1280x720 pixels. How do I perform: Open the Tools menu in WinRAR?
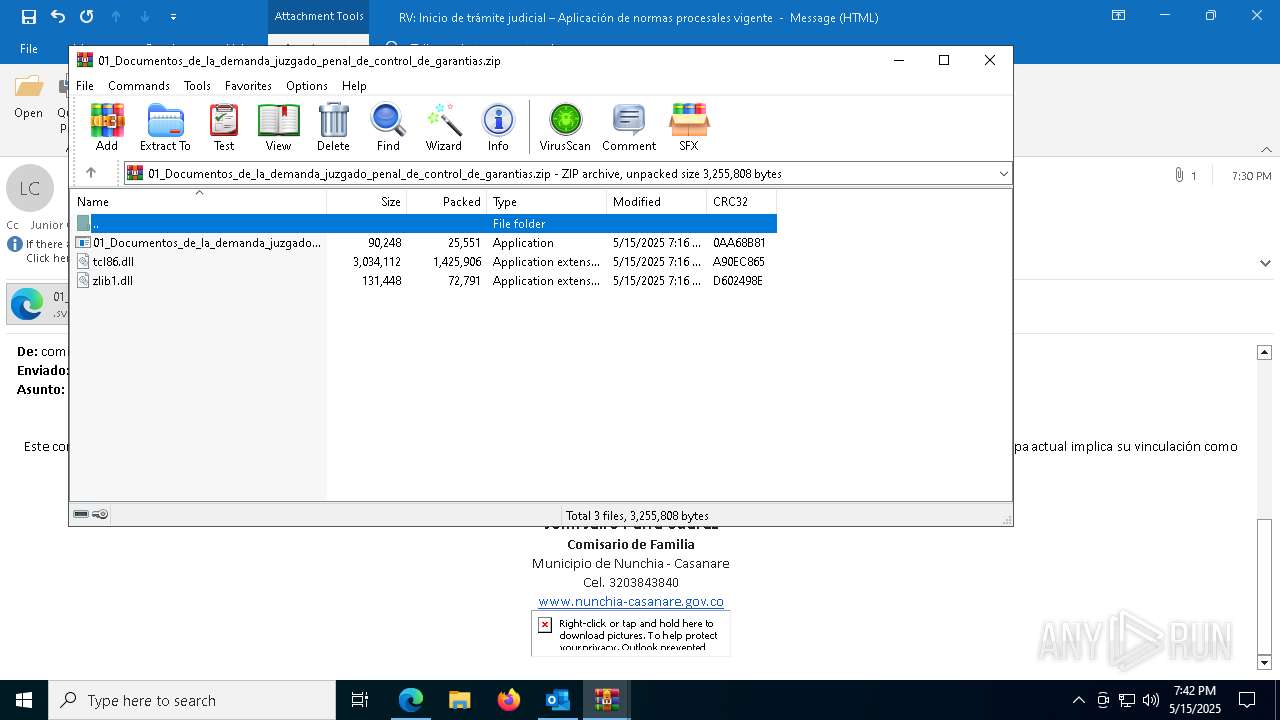click(x=197, y=86)
